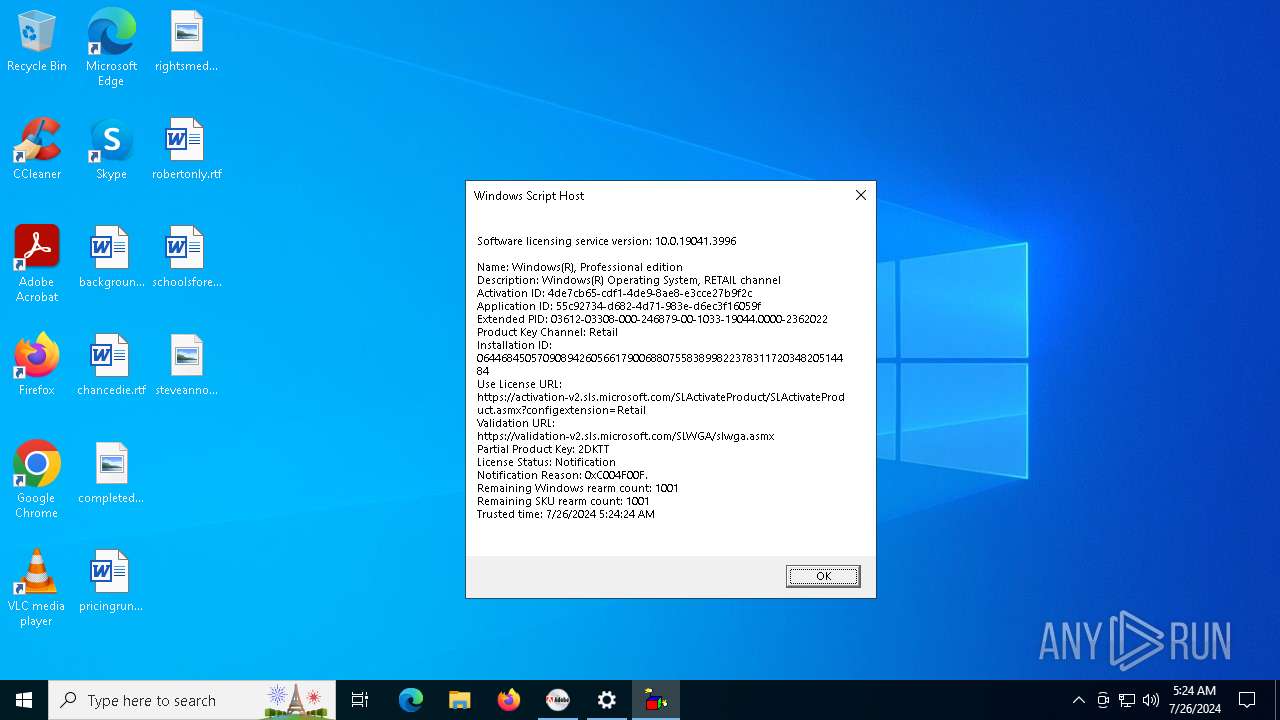Screen dimensions: 1280x720
Task: Click the License Status: Notification line
Action: tap(546, 462)
